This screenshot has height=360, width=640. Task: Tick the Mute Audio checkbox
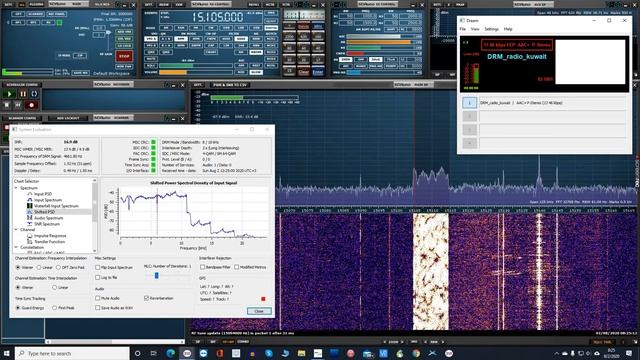click(x=98, y=298)
